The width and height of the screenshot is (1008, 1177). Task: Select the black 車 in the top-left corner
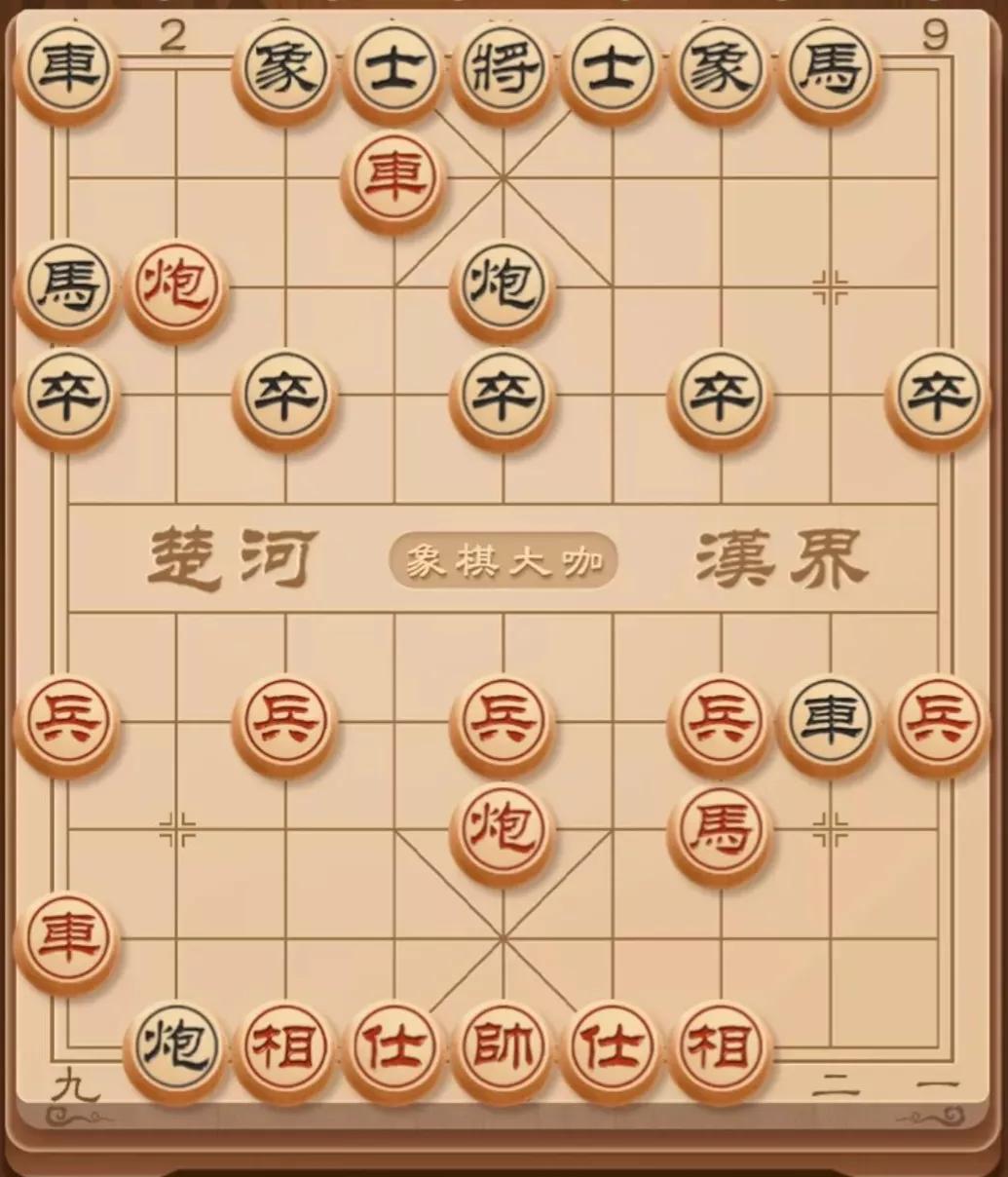point(67,71)
